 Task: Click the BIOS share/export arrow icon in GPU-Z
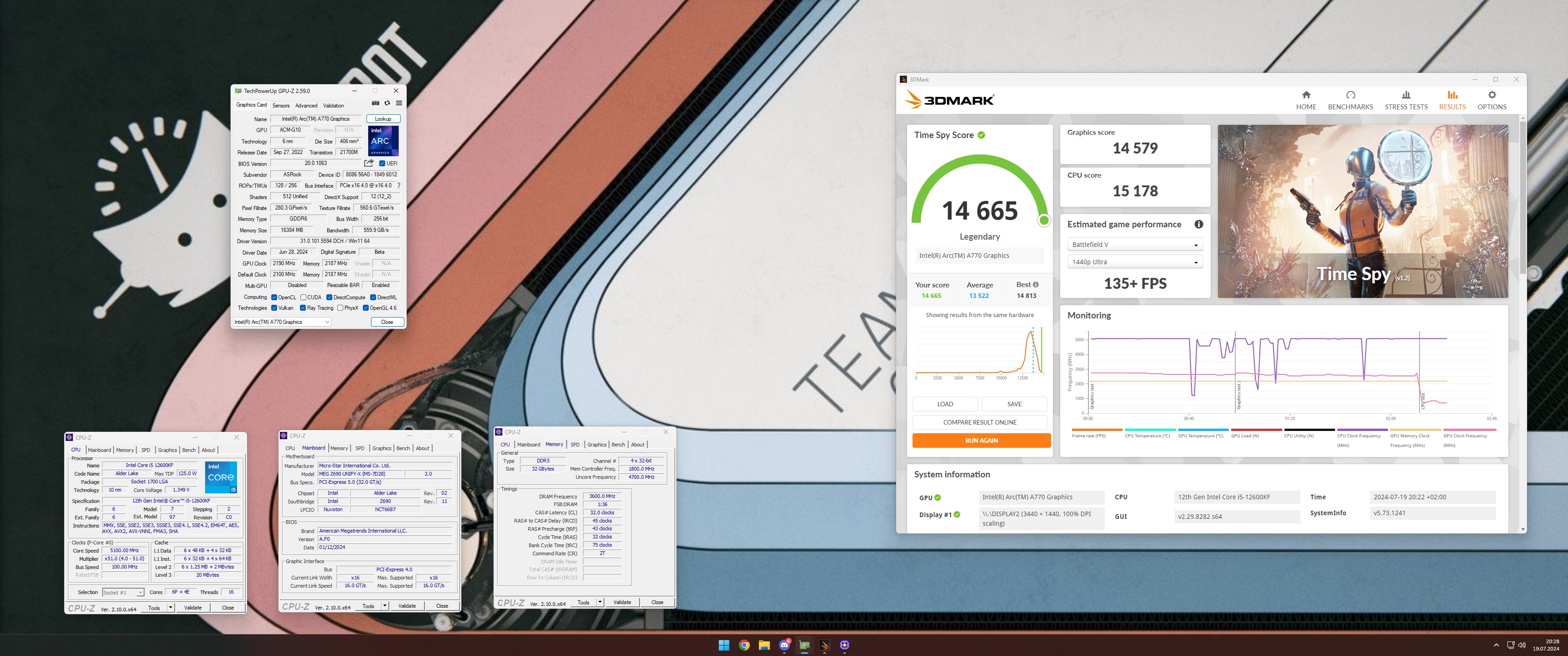[x=368, y=163]
